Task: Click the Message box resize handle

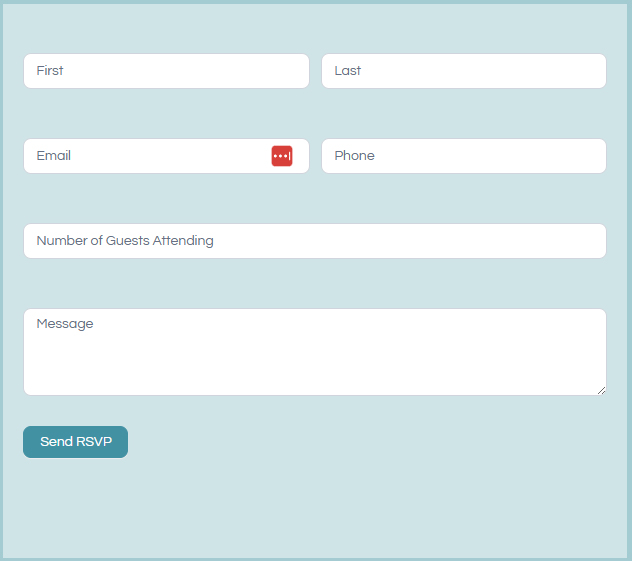Action: 601,390
